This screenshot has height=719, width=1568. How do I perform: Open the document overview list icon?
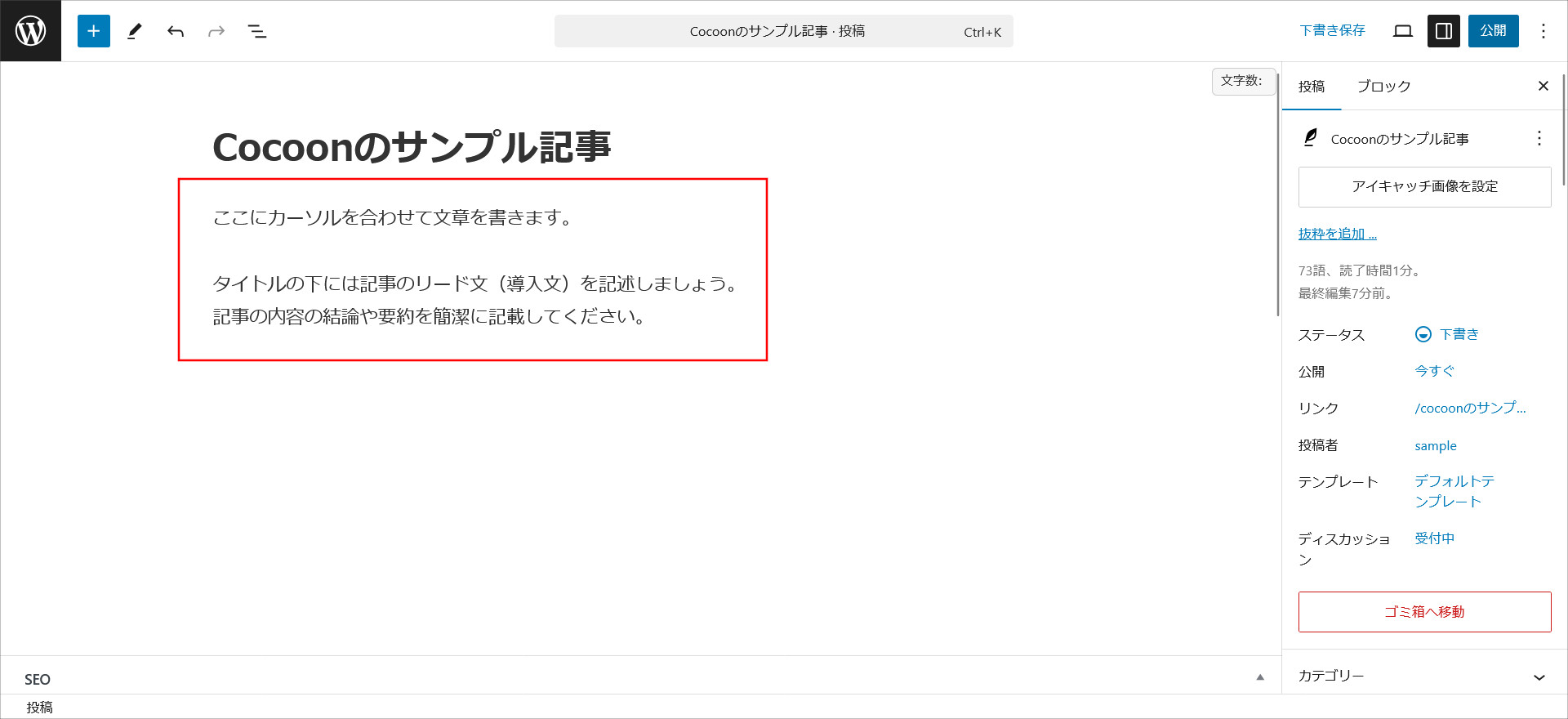click(257, 31)
